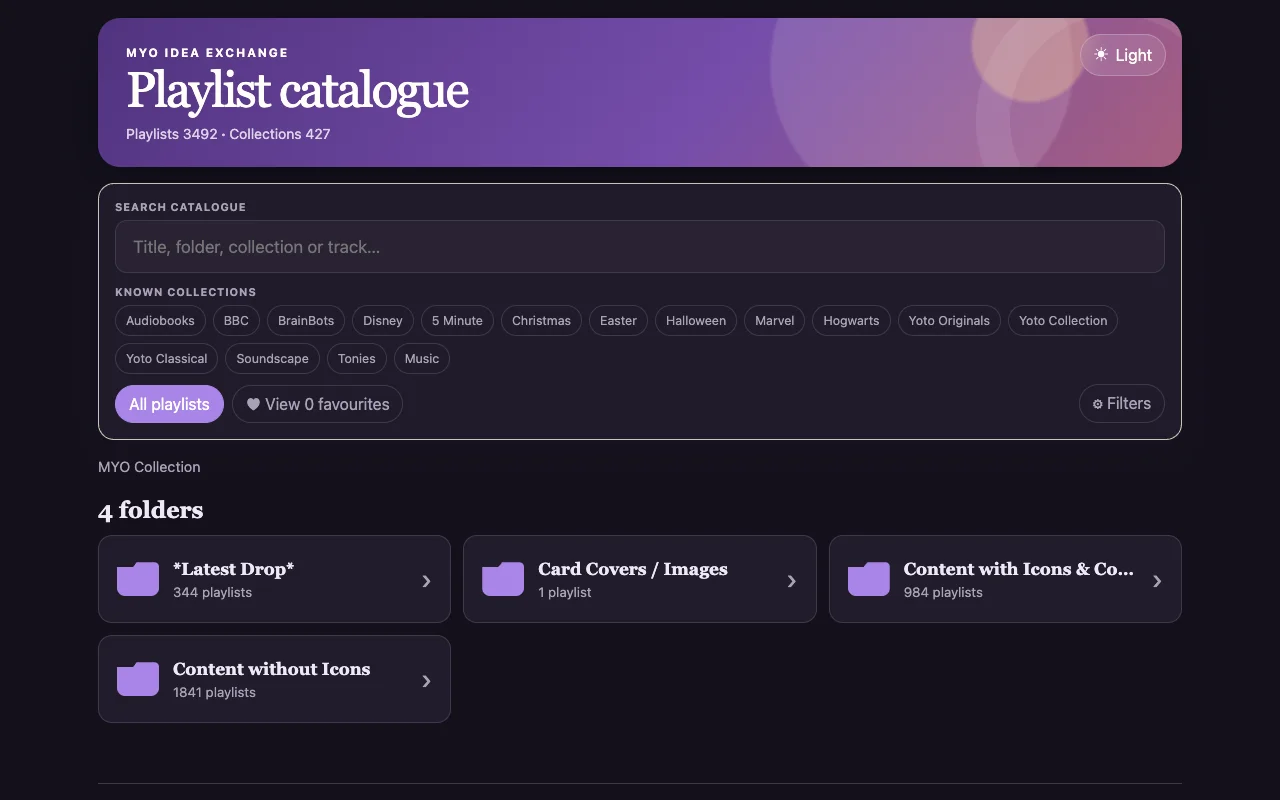Toggle the BBC collection chip
1280x800 pixels.
pos(236,321)
